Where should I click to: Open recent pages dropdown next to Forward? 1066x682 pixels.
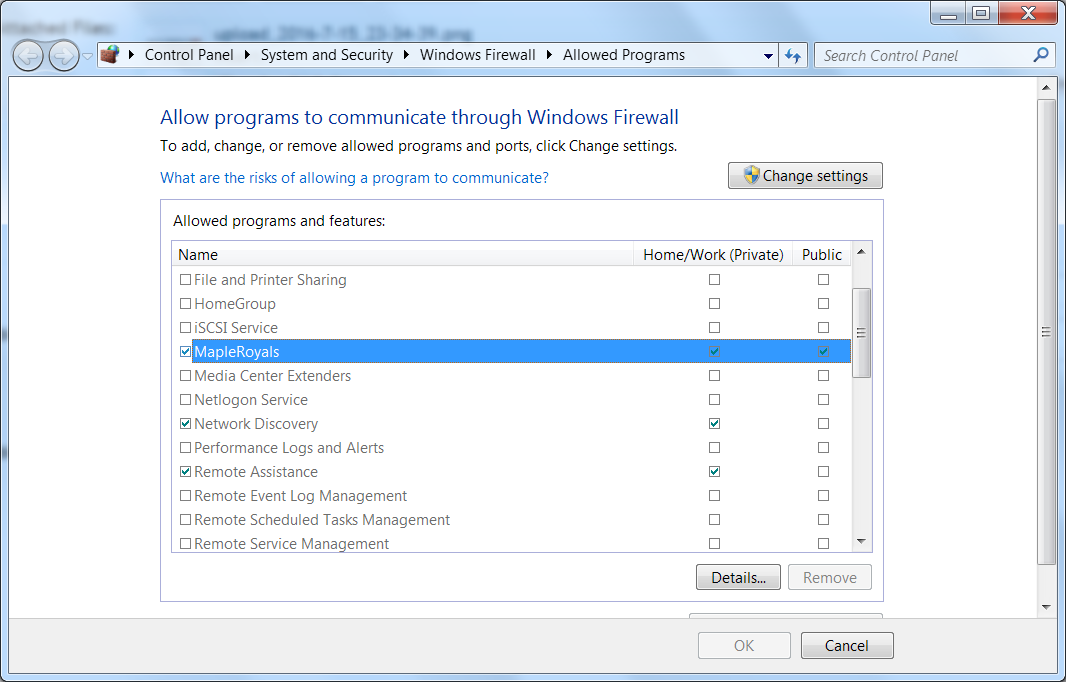[x=87, y=56]
